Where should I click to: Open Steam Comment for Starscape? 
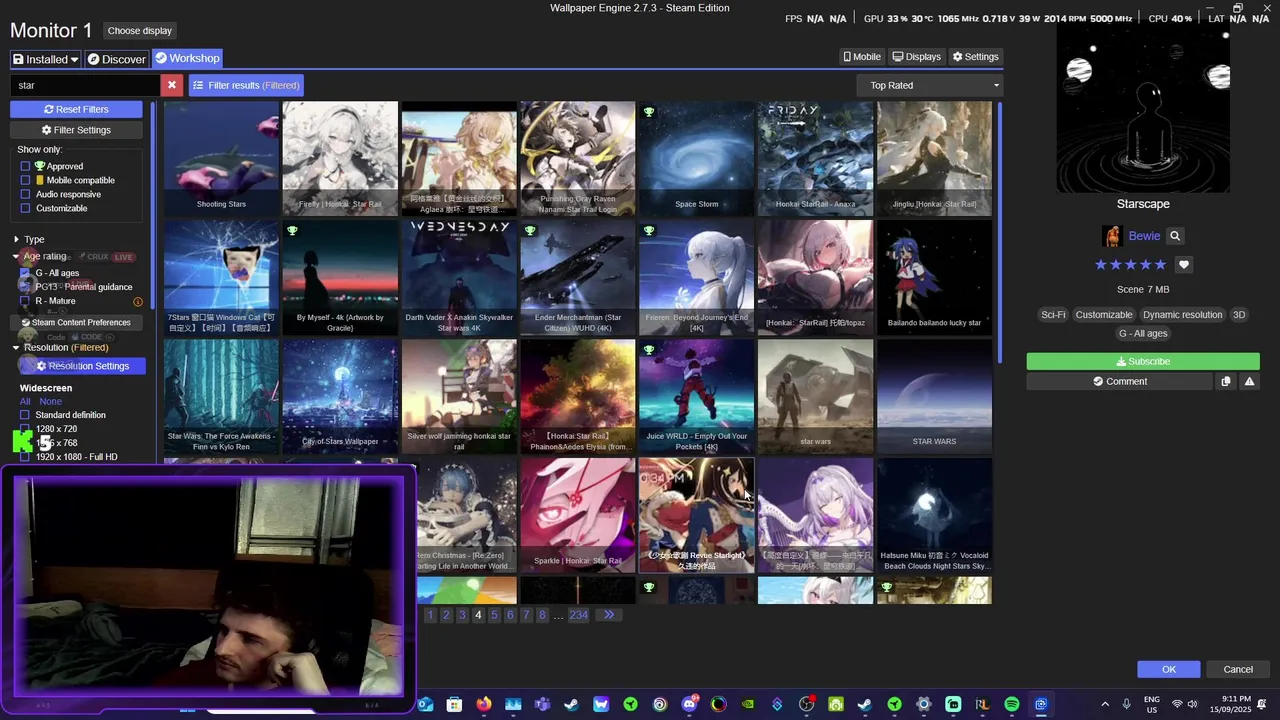click(1120, 381)
